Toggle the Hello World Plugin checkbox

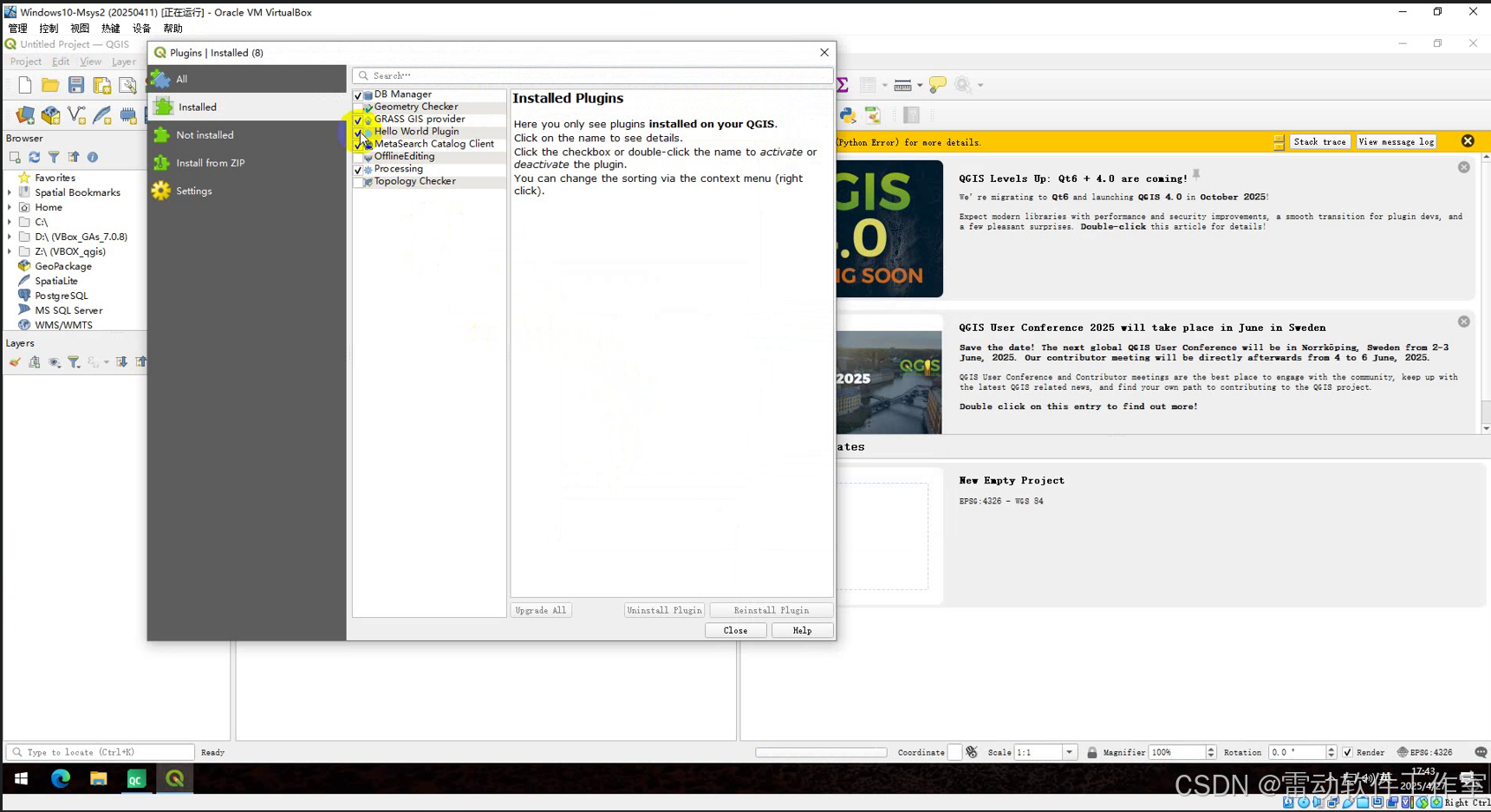pos(358,133)
